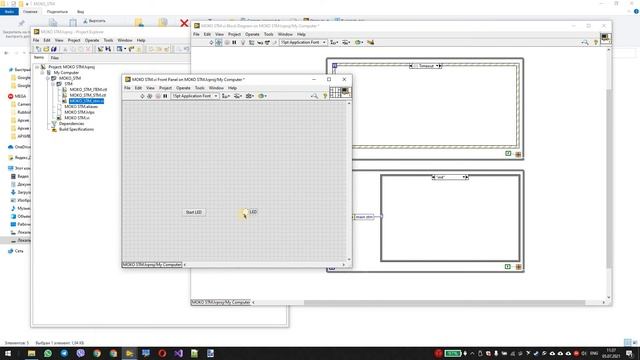Open Align Objects menu in Front Panel
640x360 pixels.
pos(226,96)
